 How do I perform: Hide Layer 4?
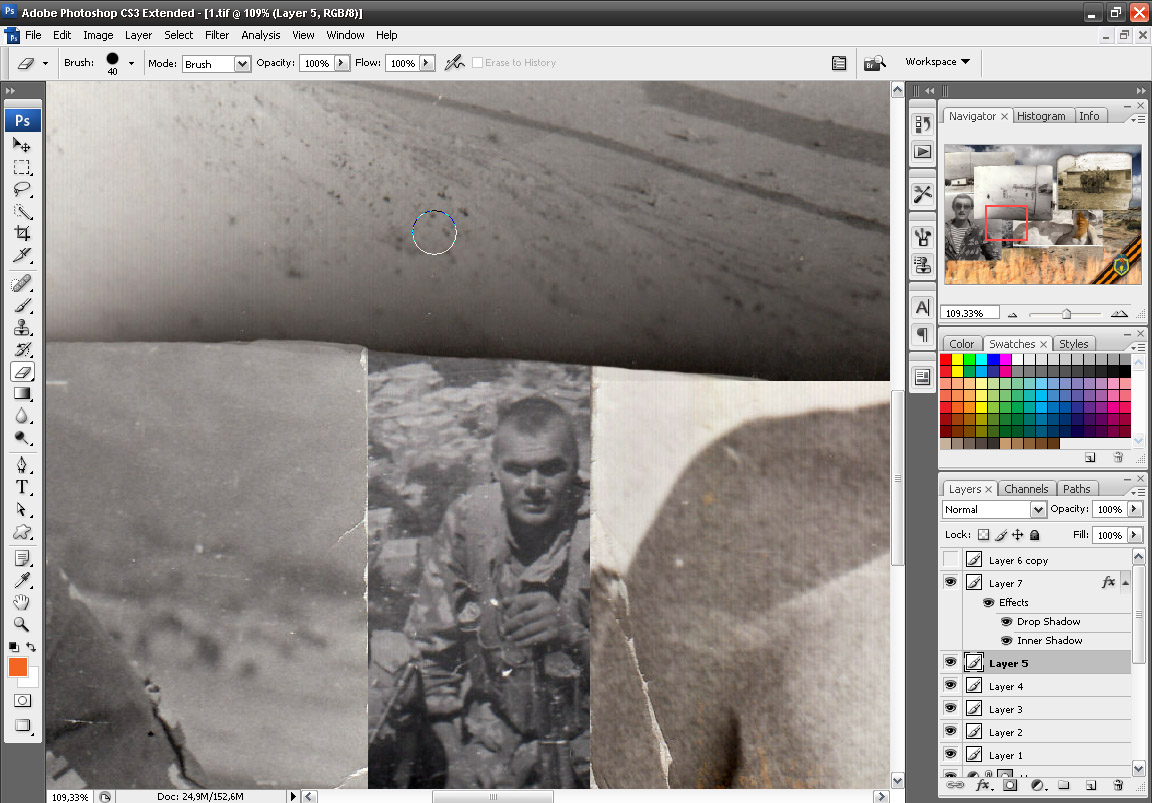[951, 685]
